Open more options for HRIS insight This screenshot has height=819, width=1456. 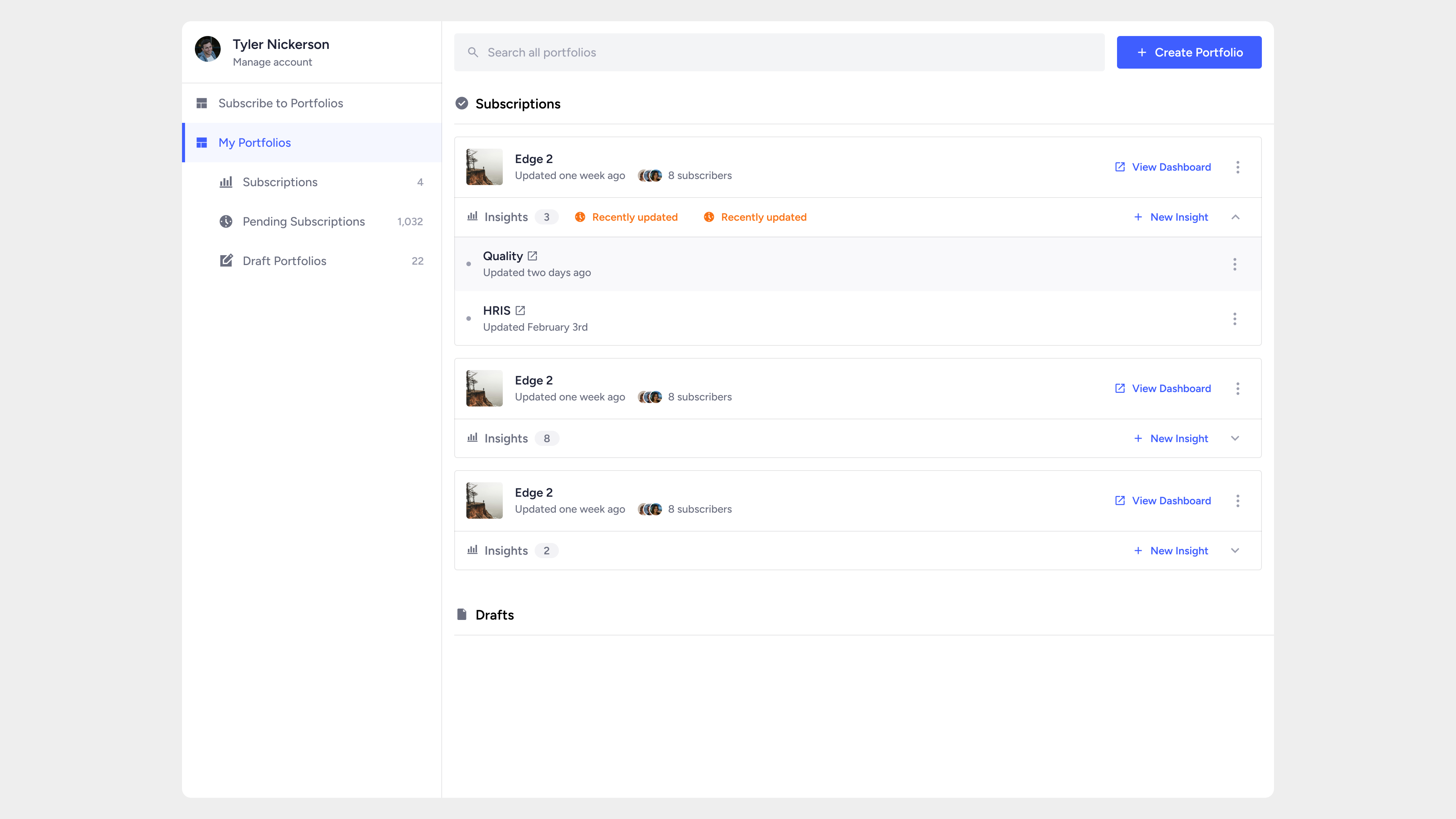pos(1235,319)
